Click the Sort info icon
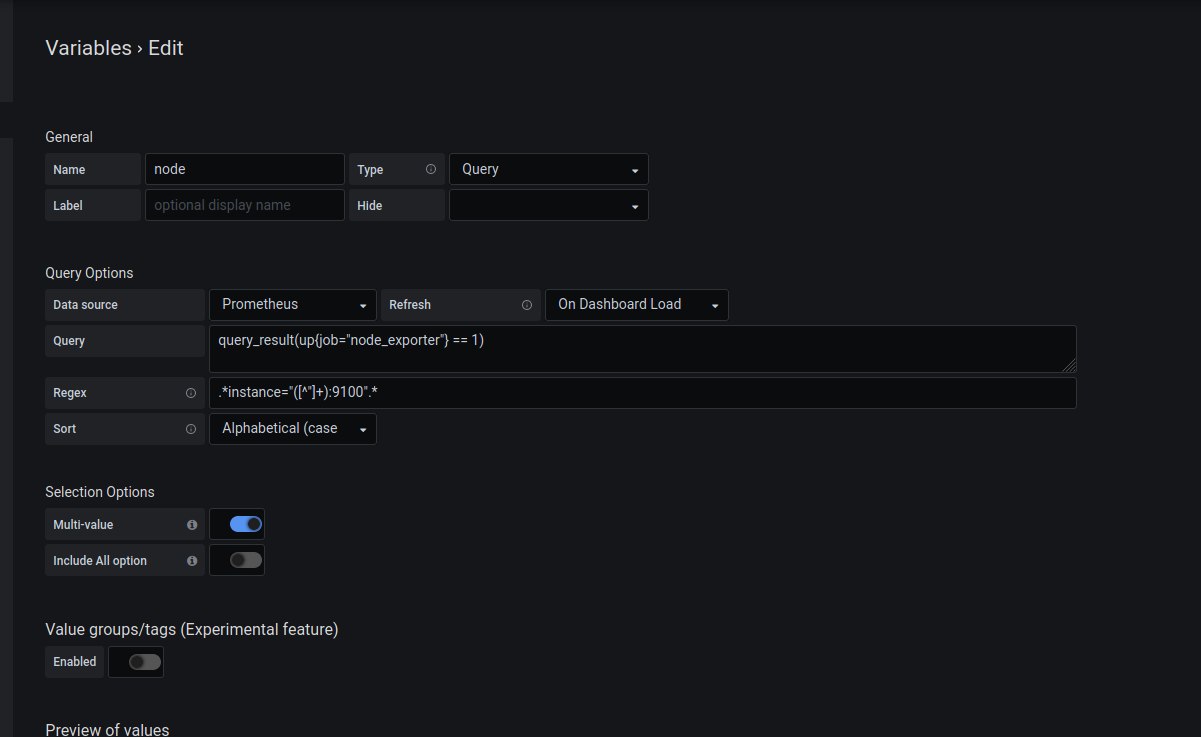 point(191,429)
